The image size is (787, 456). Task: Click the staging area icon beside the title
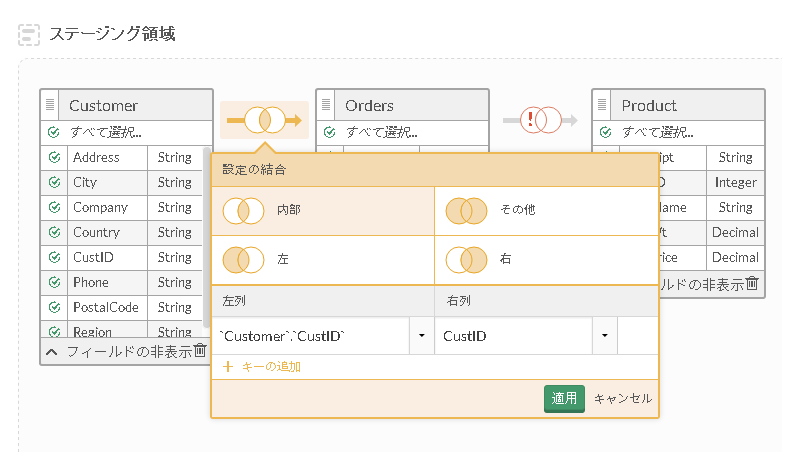[30, 34]
